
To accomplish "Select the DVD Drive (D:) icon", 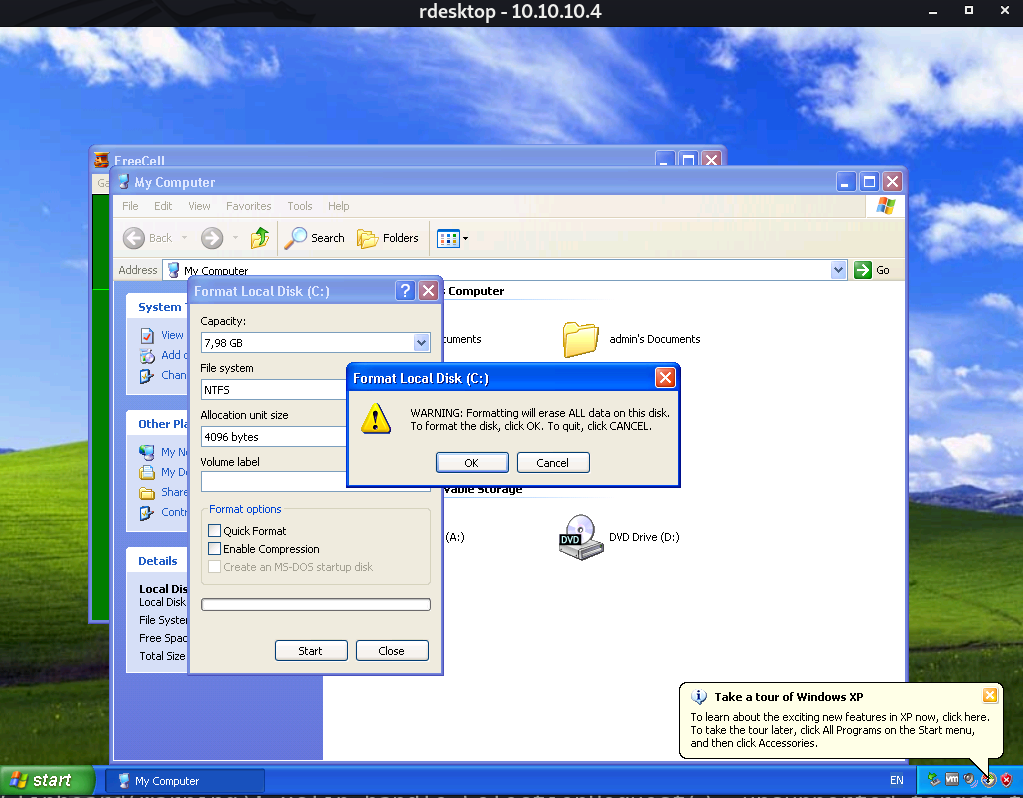I will click(x=581, y=537).
